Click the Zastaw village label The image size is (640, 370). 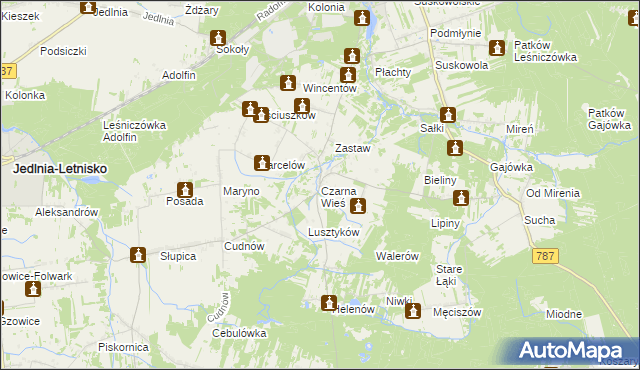pos(353,148)
